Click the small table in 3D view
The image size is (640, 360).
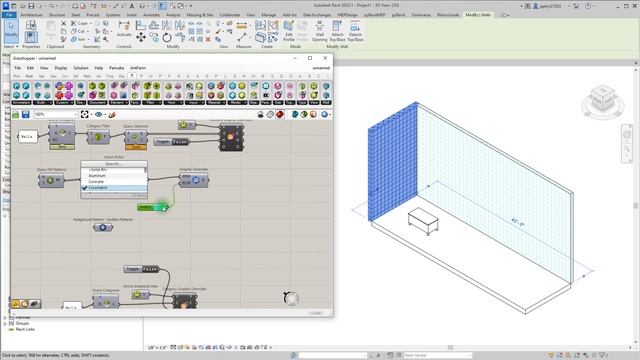click(x=423, y=220)
